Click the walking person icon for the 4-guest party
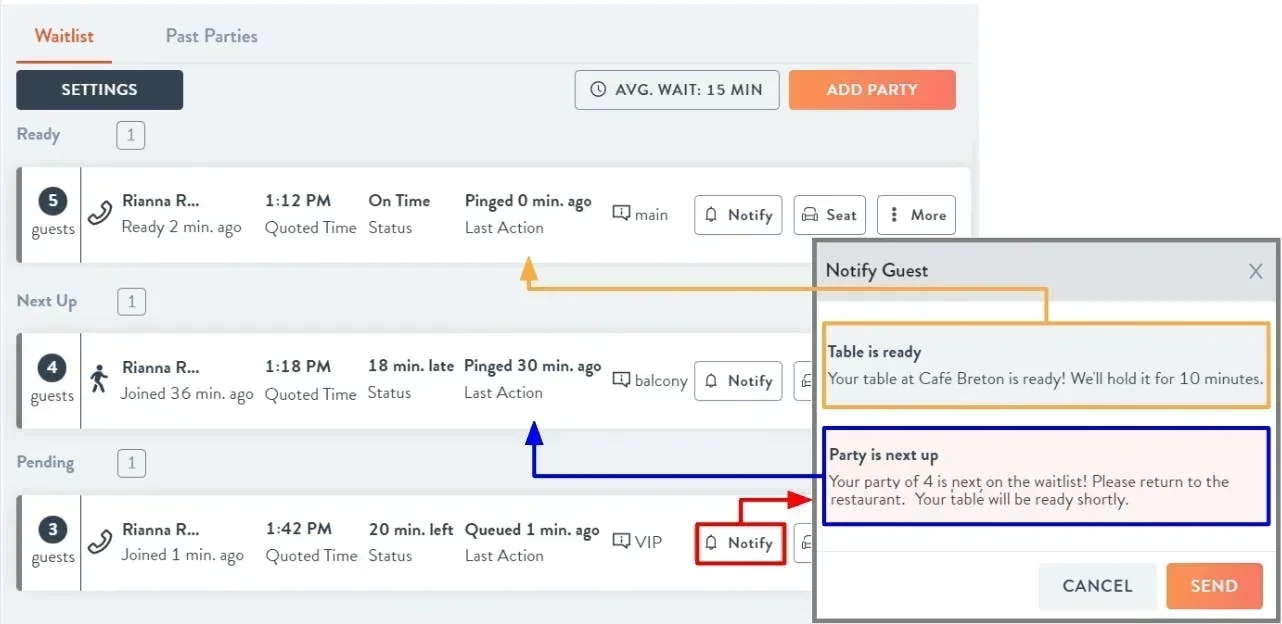This screenshot has width=1282, height=624. click(98, 379)
